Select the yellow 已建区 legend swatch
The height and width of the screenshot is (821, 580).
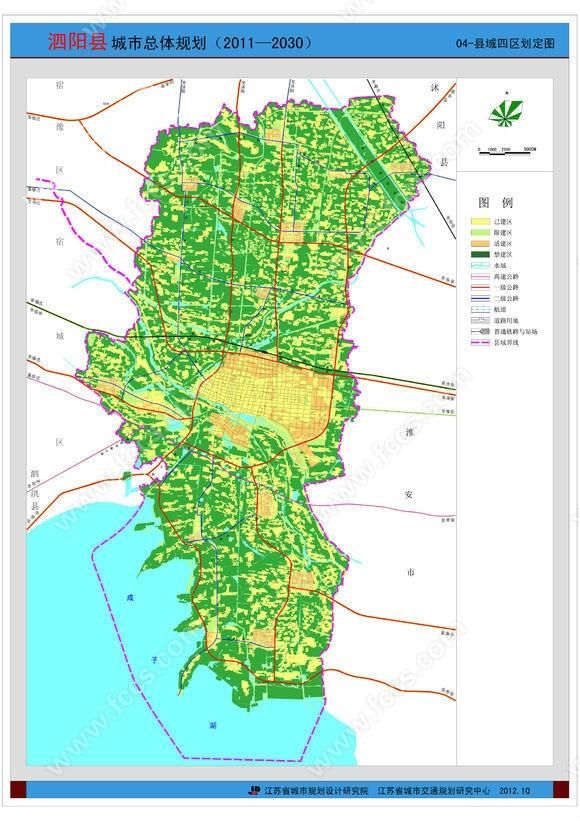tap(481, 221)
